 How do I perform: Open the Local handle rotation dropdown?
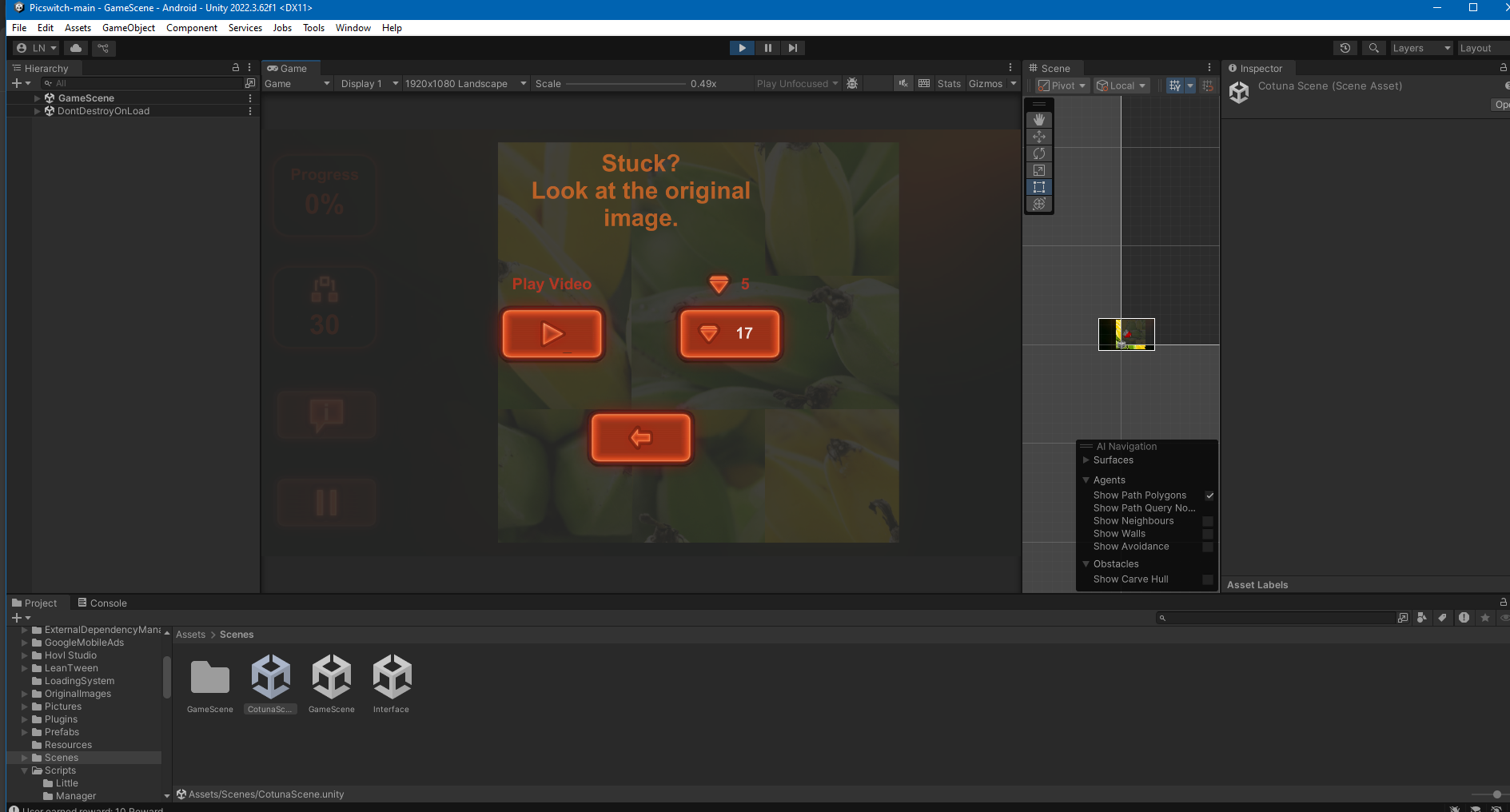1122,86
